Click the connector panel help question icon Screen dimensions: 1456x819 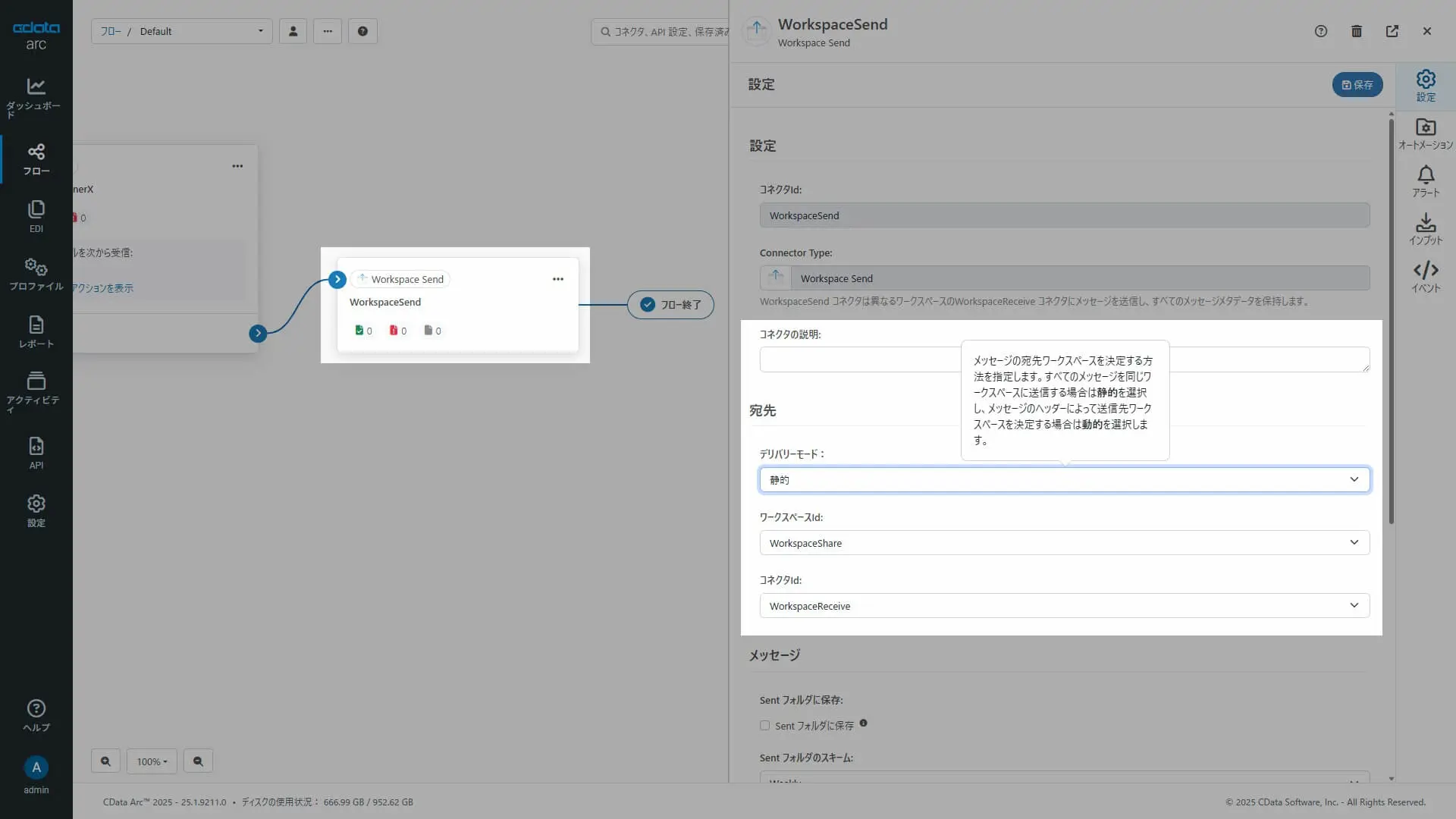[1321, 31]
